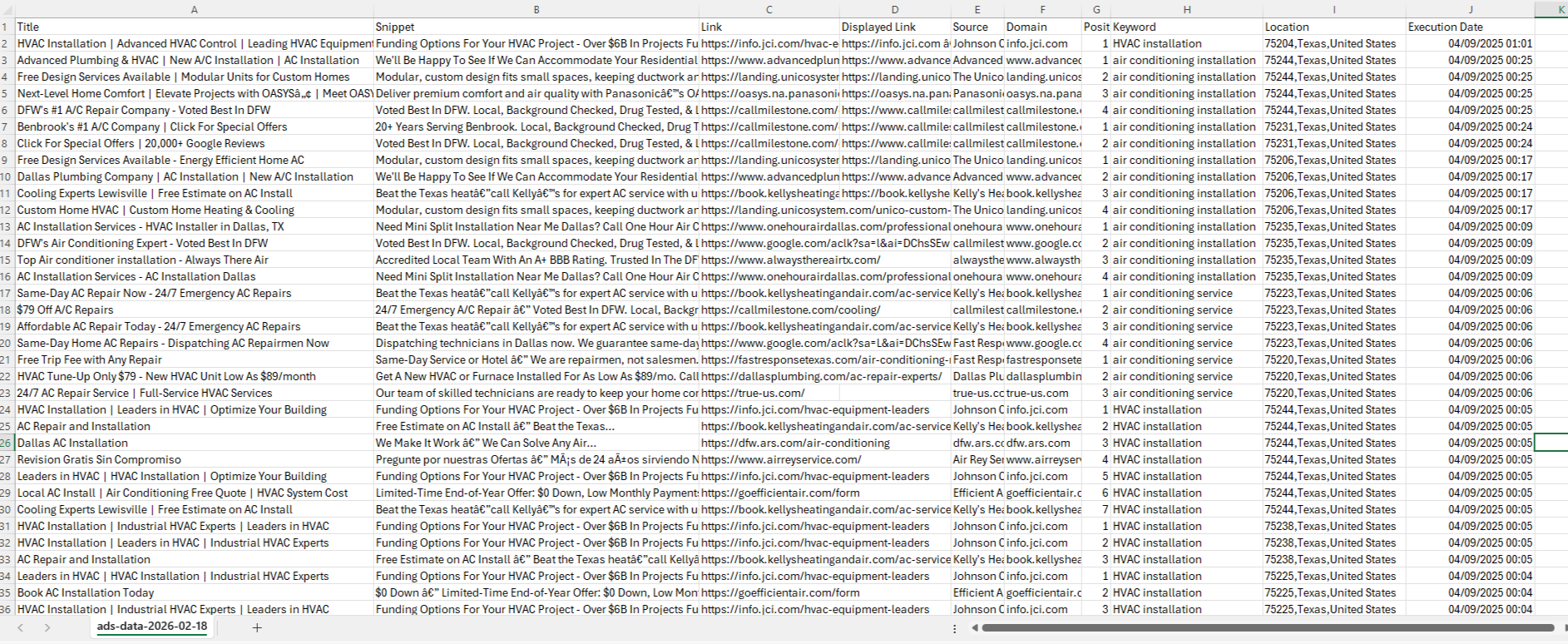
Task: Select the row 1 header
Action: tap(6, 27)
